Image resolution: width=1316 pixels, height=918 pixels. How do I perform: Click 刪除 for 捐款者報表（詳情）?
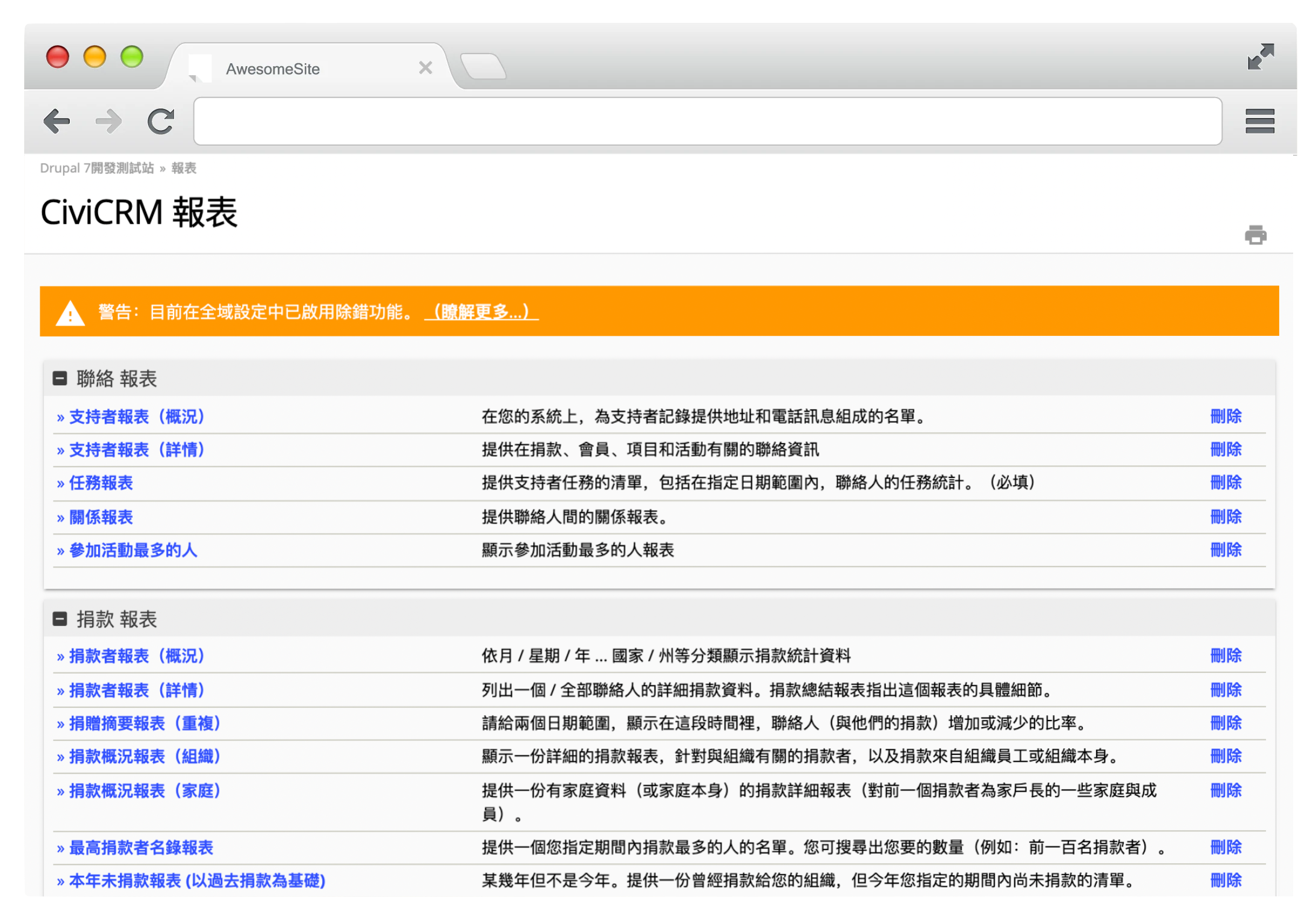coord(1226,689)
